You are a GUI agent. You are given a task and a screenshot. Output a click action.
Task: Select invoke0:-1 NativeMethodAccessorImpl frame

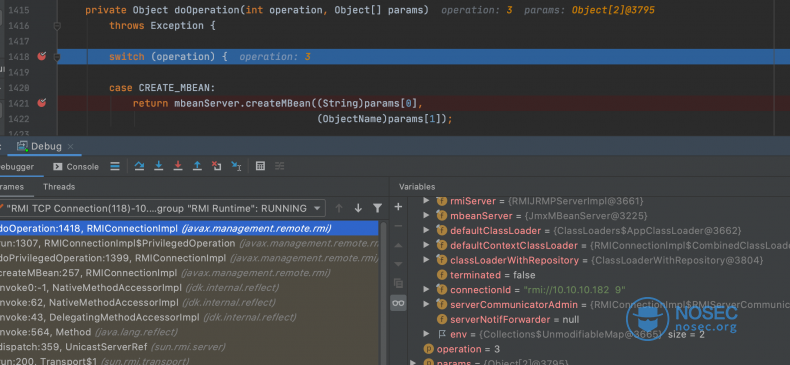click(x=189, y=288)
